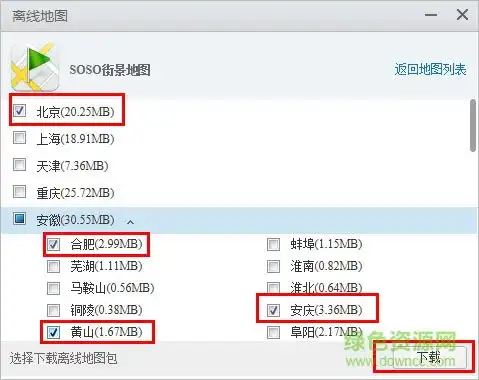This screenshot has height=380, width=479.
Task: Click the 芜湖(1.11MB) label text
Action: [x=106, y=266]
